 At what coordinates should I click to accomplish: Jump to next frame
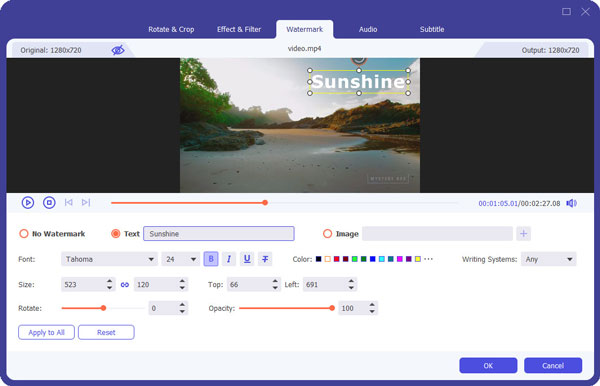(x=86, y=202)
